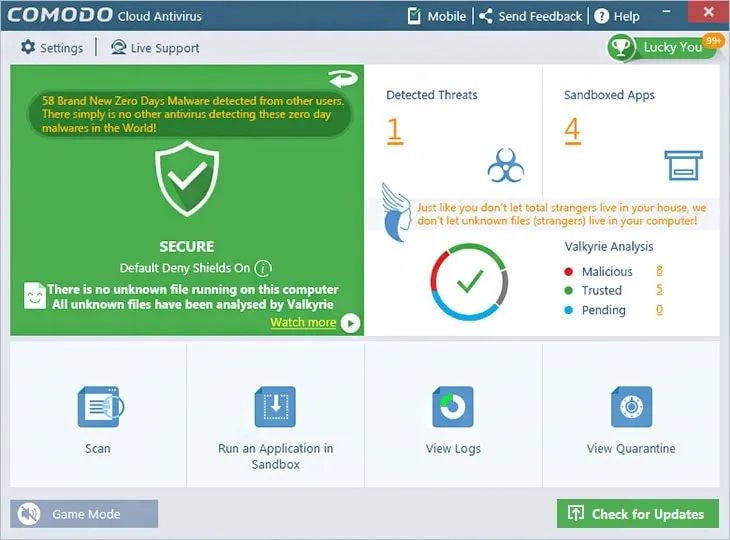Switch view with the curved arrow icon
This screenshot has width=730, height=540.
343,78
